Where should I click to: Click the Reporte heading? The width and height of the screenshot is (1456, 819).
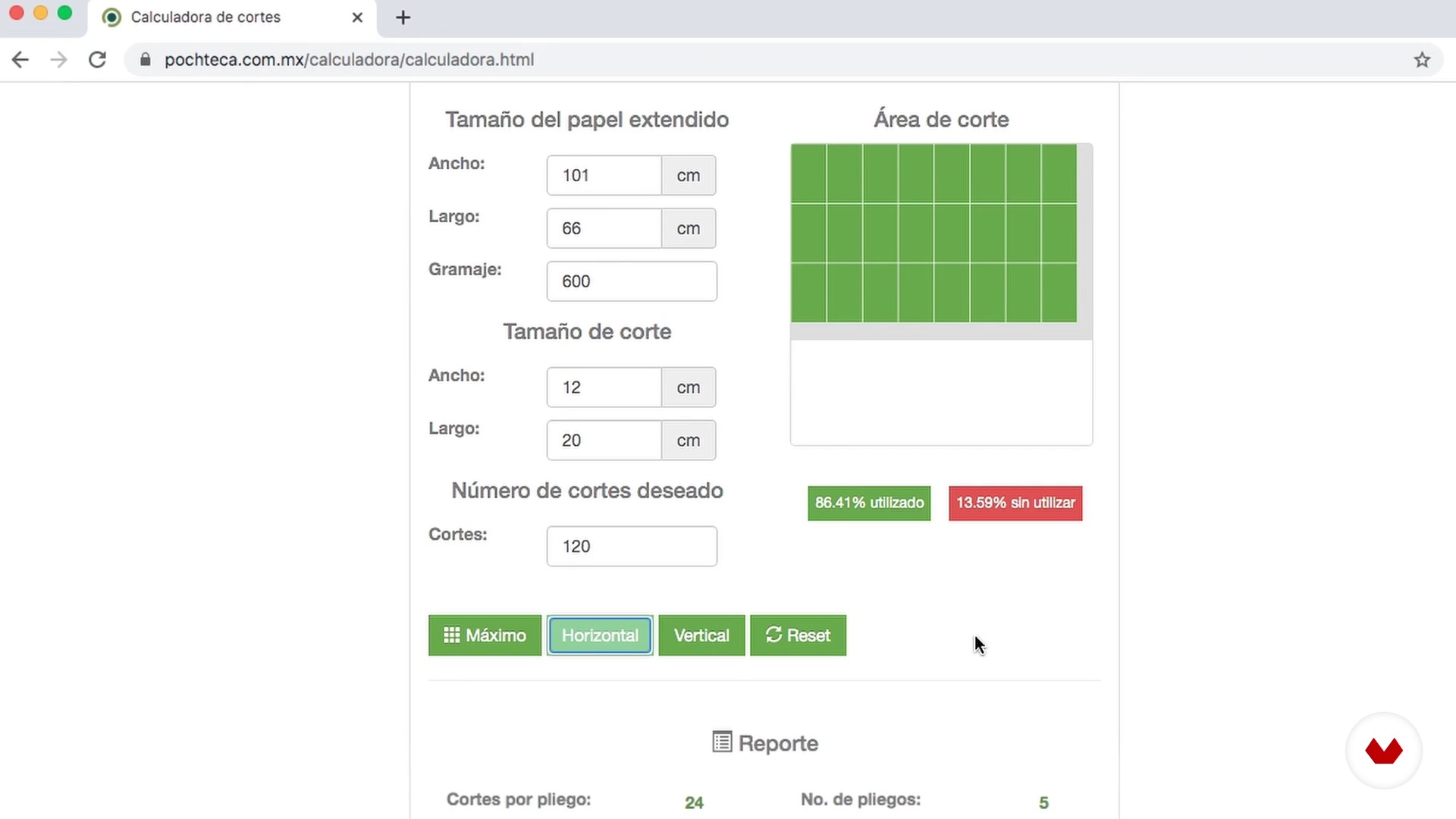click(778, 743)
